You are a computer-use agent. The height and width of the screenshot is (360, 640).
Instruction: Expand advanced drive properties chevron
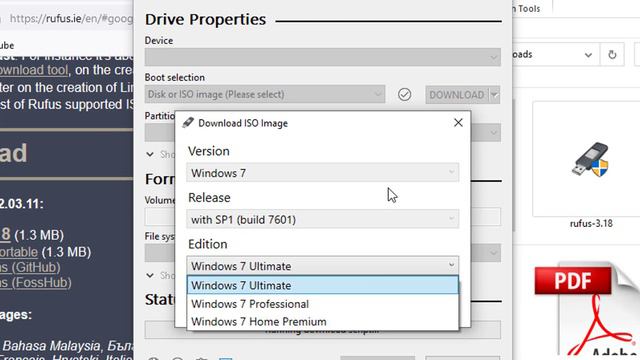(x=150, y=154)
